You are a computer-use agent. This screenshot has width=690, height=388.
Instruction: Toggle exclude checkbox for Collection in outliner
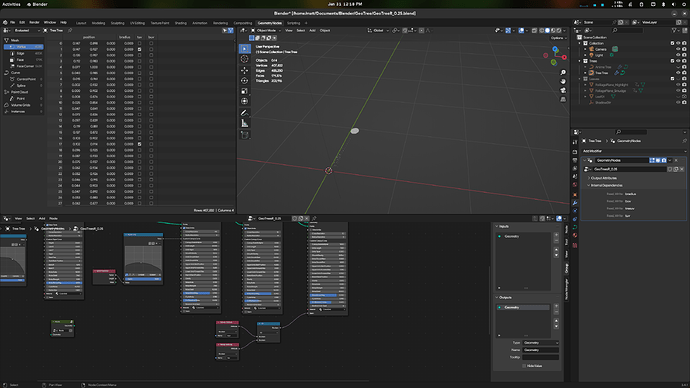tap(672, 43)
